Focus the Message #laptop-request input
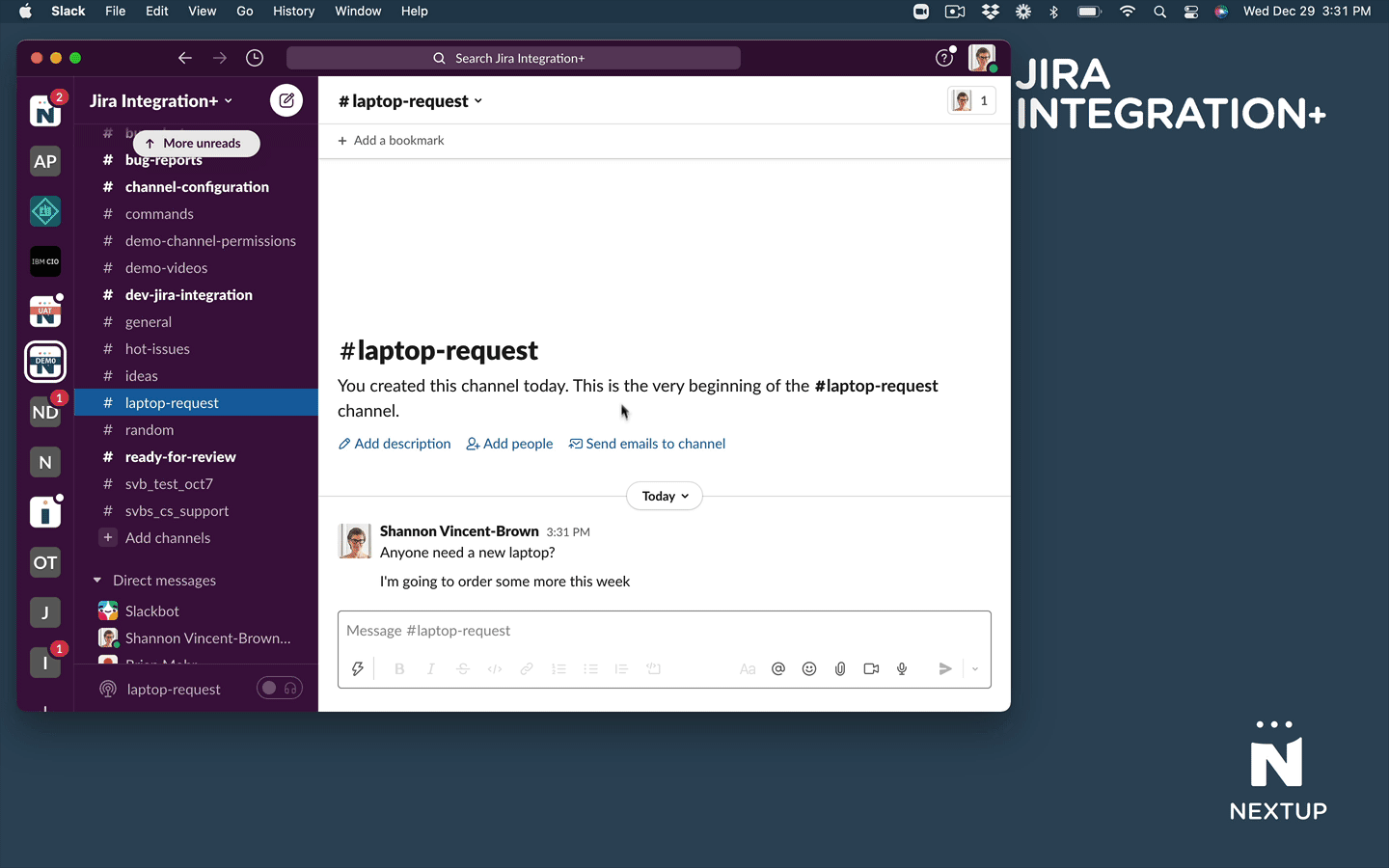 pyautogui.click(x=665, y=631)
